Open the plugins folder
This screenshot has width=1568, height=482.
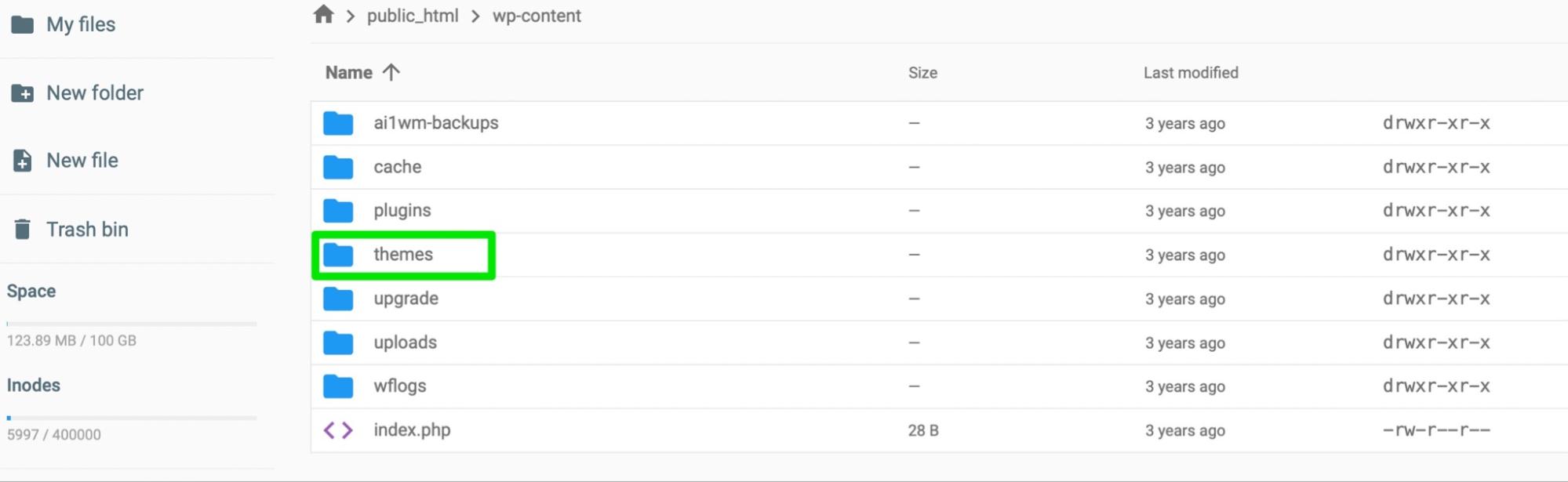[402, 211]
